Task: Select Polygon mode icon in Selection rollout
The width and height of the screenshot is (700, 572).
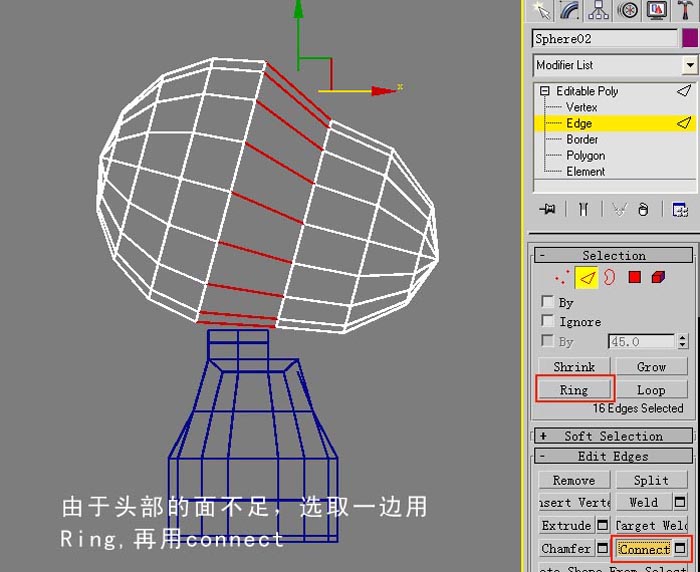Action: tap(634, 278)
